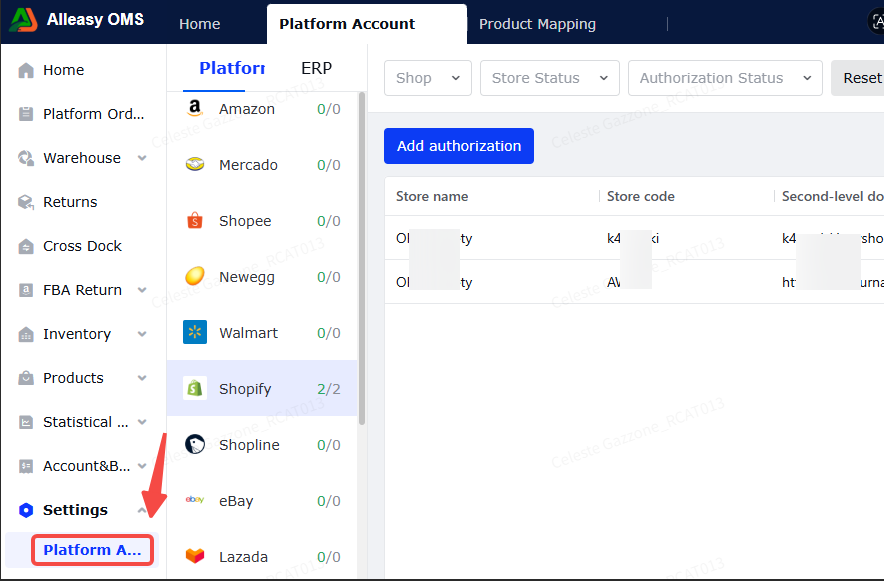
Task: Select the Mercado platform label
Action: [x=249, y=165]
